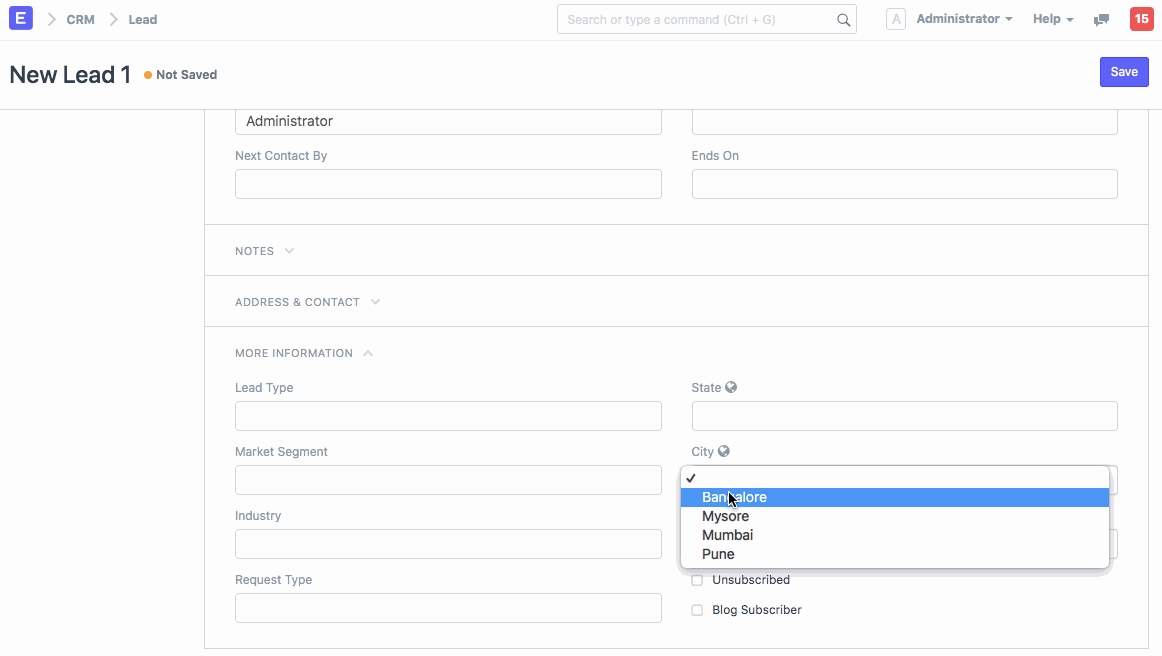
Task: Go to CRM breadcrumb link
Action: 81,19
